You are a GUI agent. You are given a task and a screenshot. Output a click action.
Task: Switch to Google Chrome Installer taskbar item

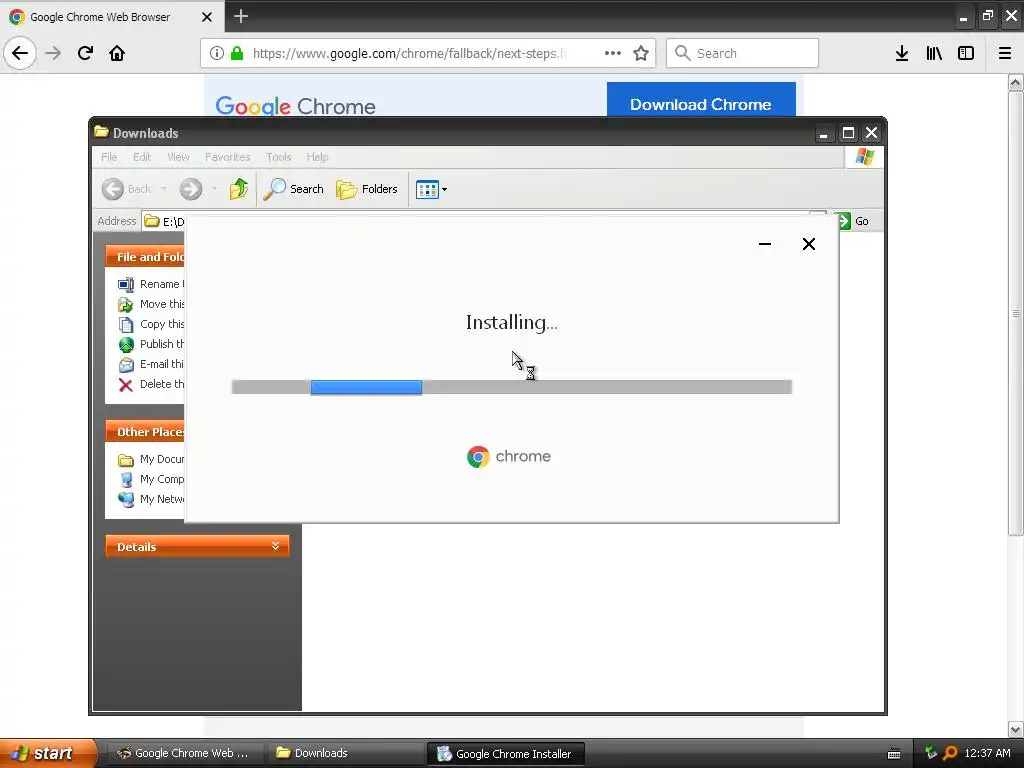[x=505, y=754]
